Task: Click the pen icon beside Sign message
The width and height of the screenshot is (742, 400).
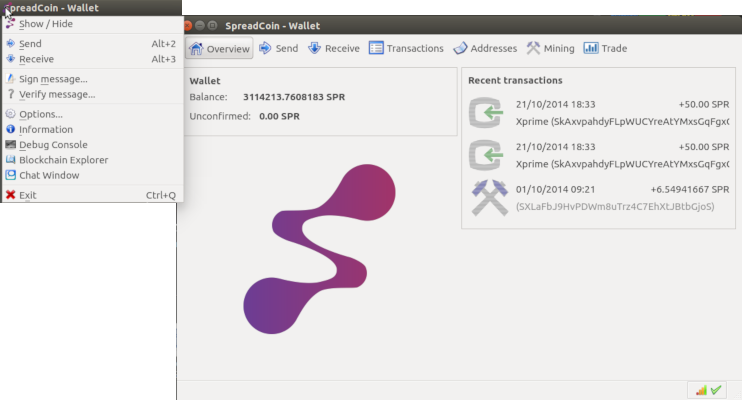Action: click(10, 79)
